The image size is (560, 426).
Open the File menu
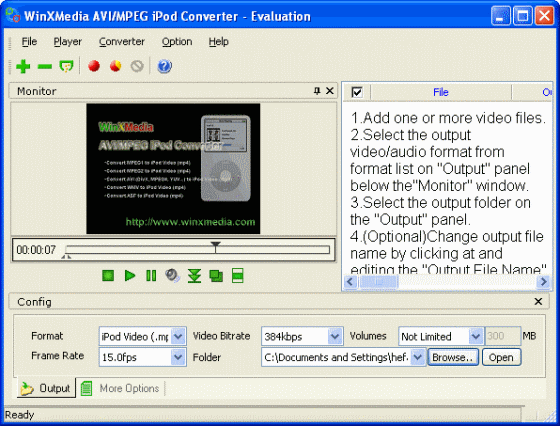(x=29, y=42)
